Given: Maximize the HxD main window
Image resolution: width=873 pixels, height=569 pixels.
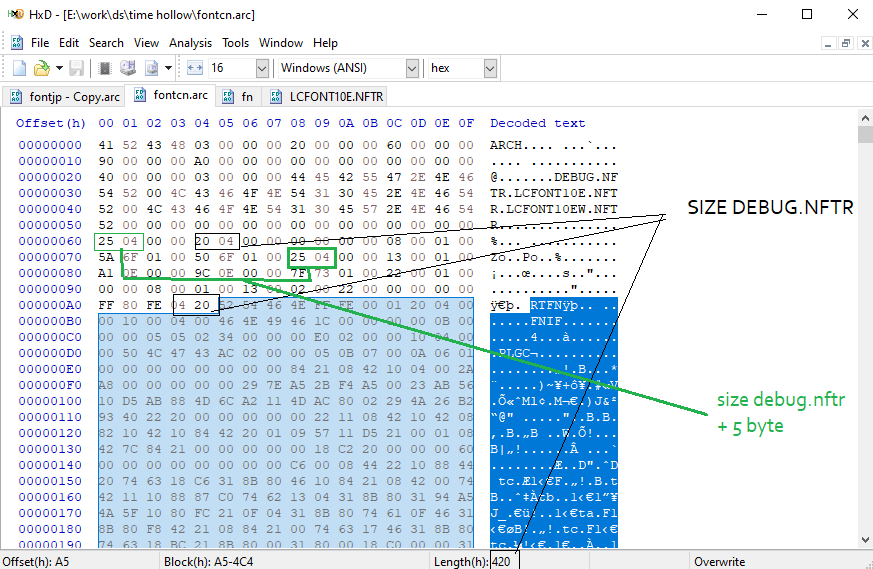Looking at the screenshot, I should 807,14.
